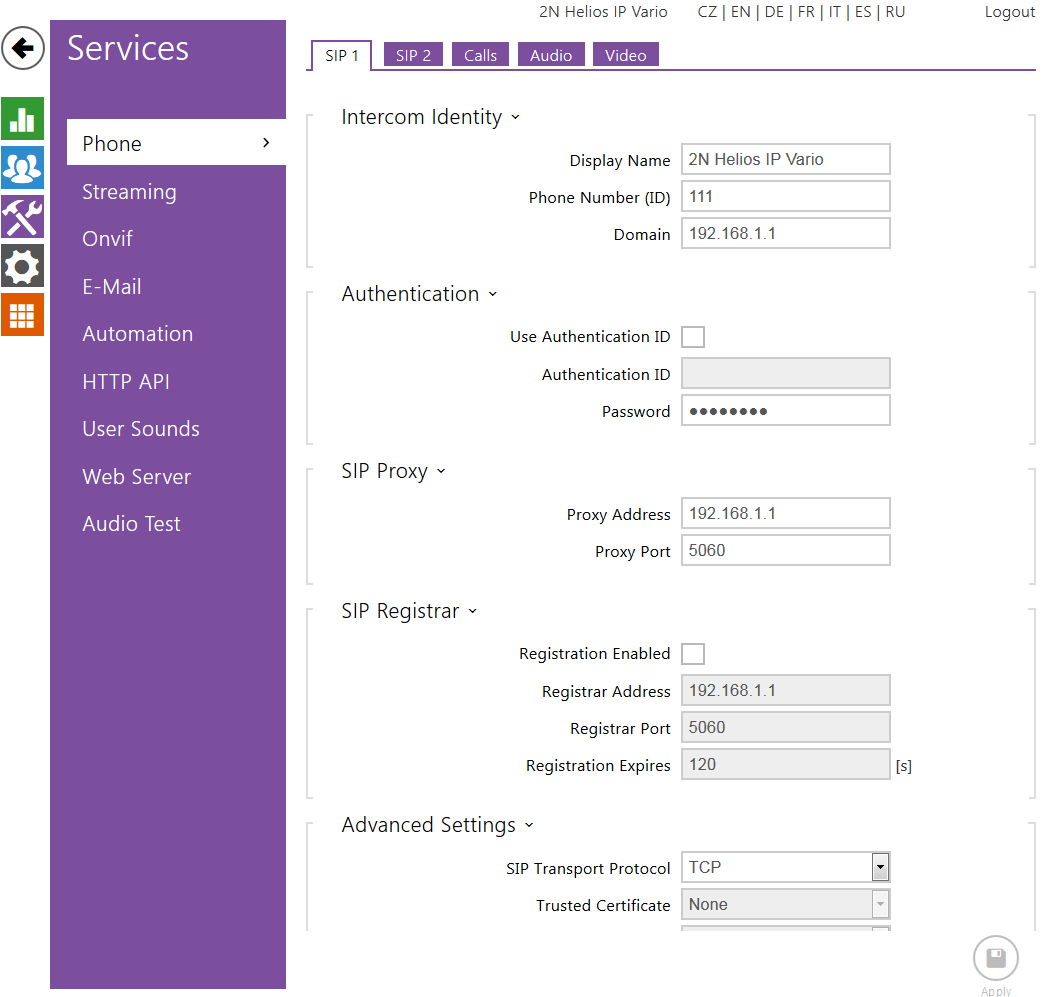Image resolution: width=1042 pixels, height=997 pixels.
Task: Switch language to DE
Action: [774, 12]
